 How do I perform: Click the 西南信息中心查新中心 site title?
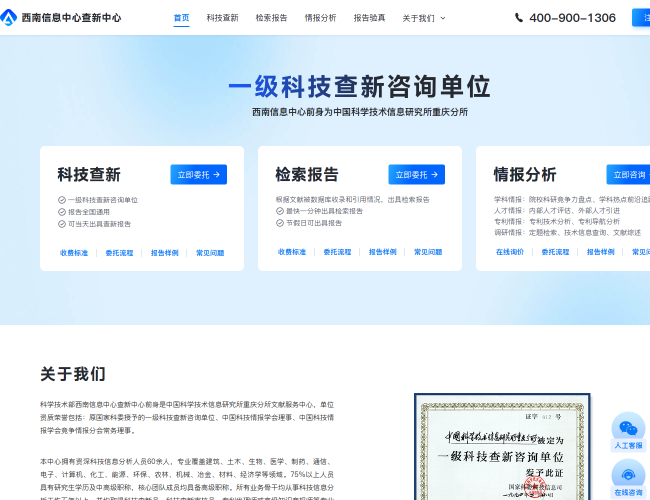pos(71,18)
